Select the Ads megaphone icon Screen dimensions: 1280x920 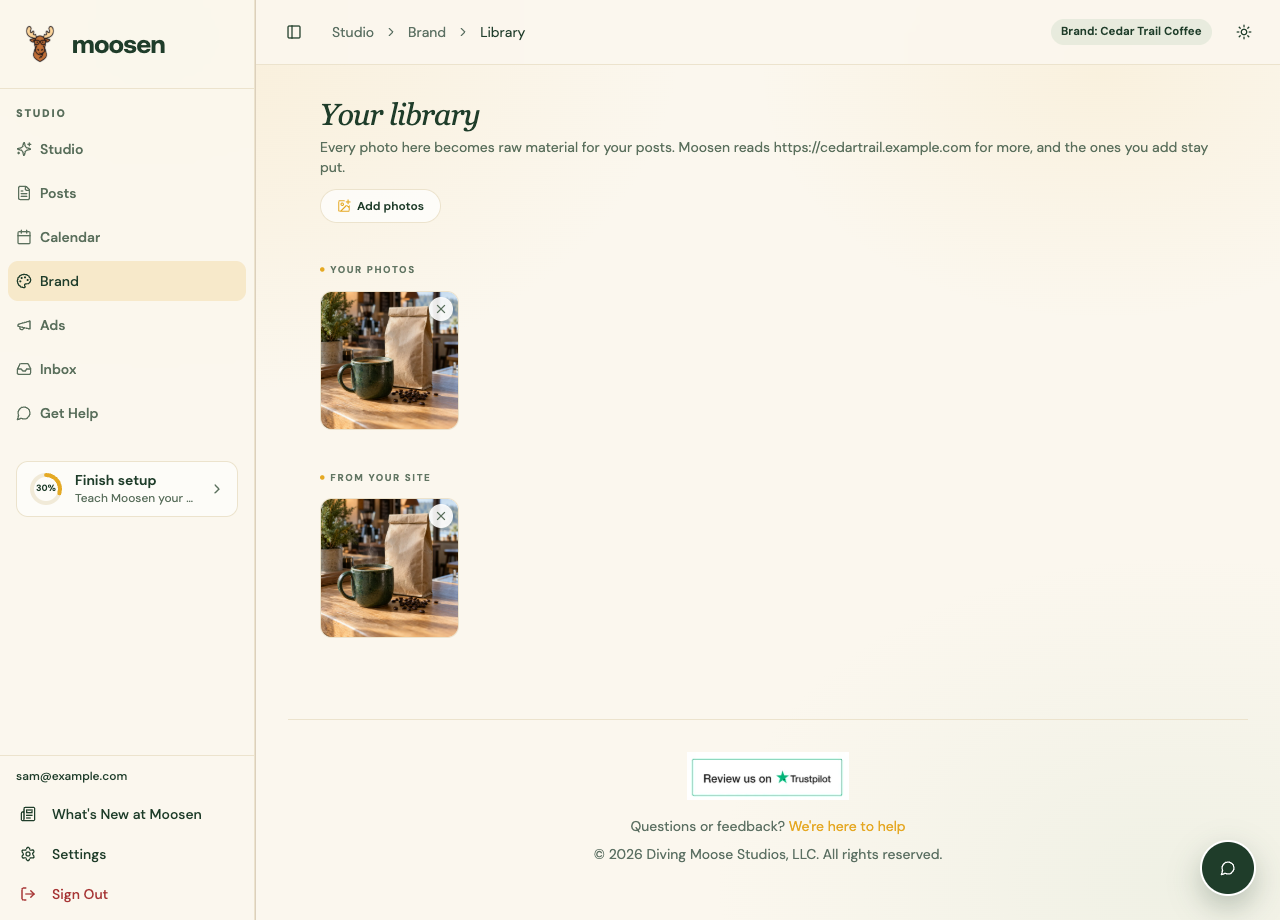(24, 325)
